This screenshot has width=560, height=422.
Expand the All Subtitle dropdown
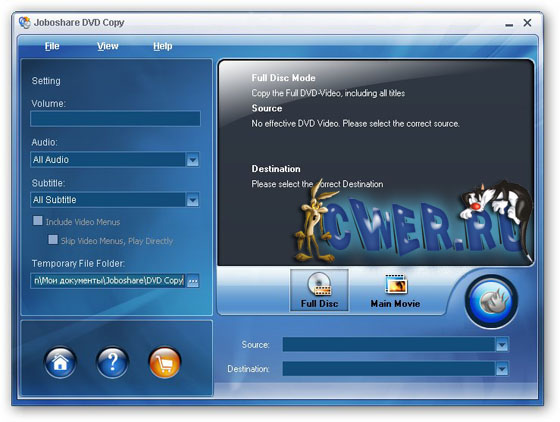point(193,200)
